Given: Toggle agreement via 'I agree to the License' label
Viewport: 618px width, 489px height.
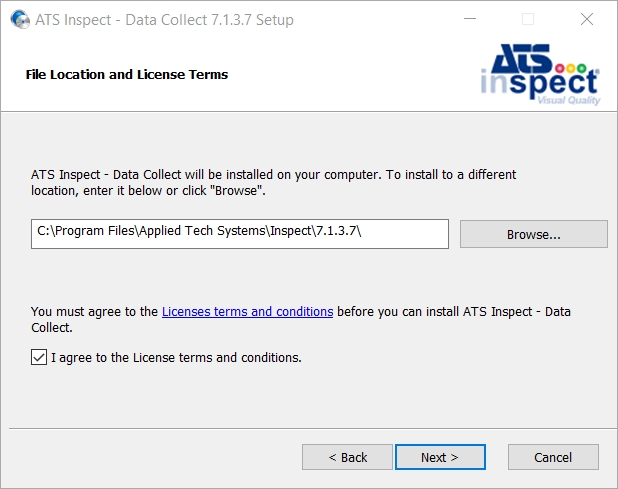Looking at the screenshot, I should [x=176, y=357].
